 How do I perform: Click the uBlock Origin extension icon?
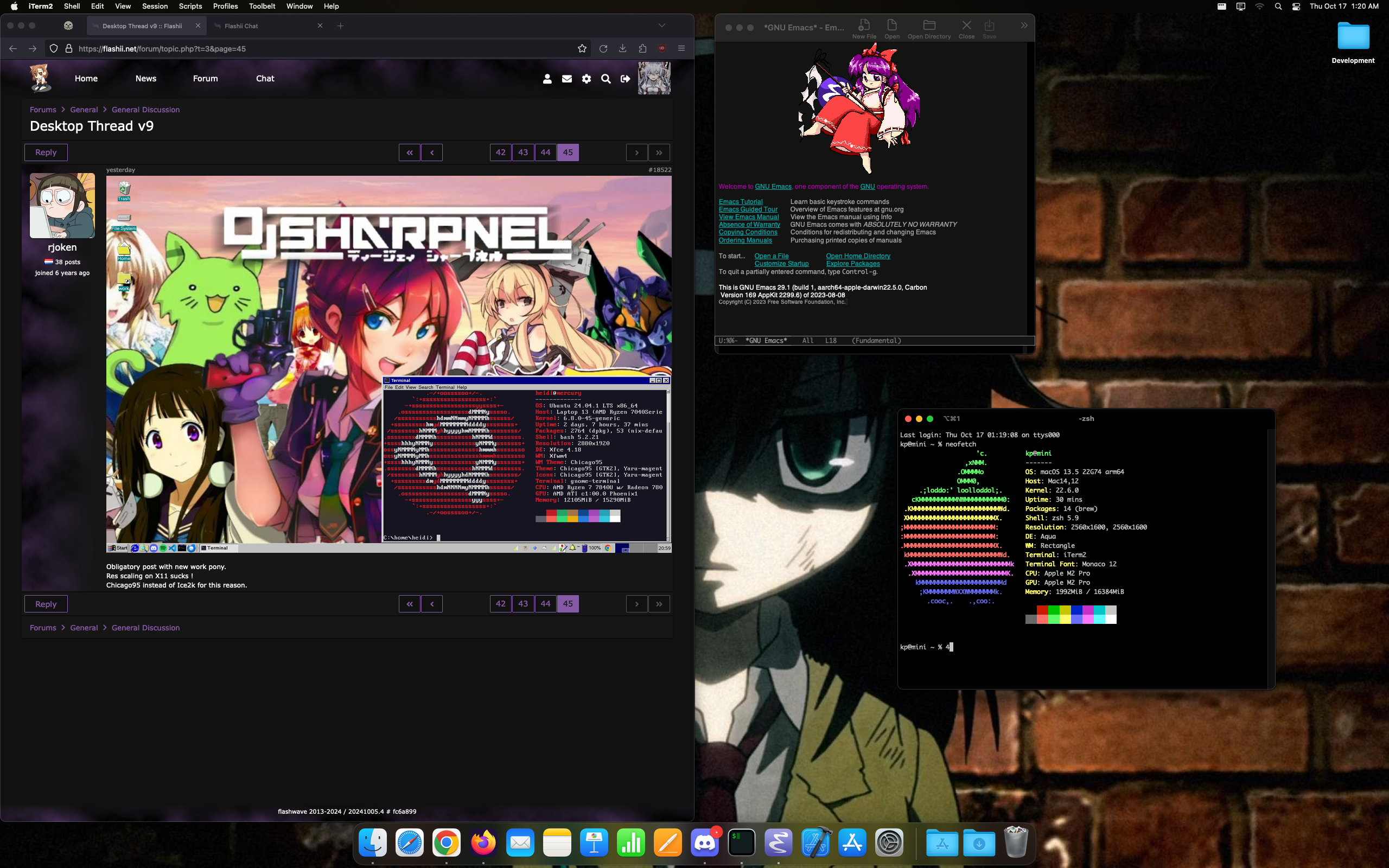point(662,49)
